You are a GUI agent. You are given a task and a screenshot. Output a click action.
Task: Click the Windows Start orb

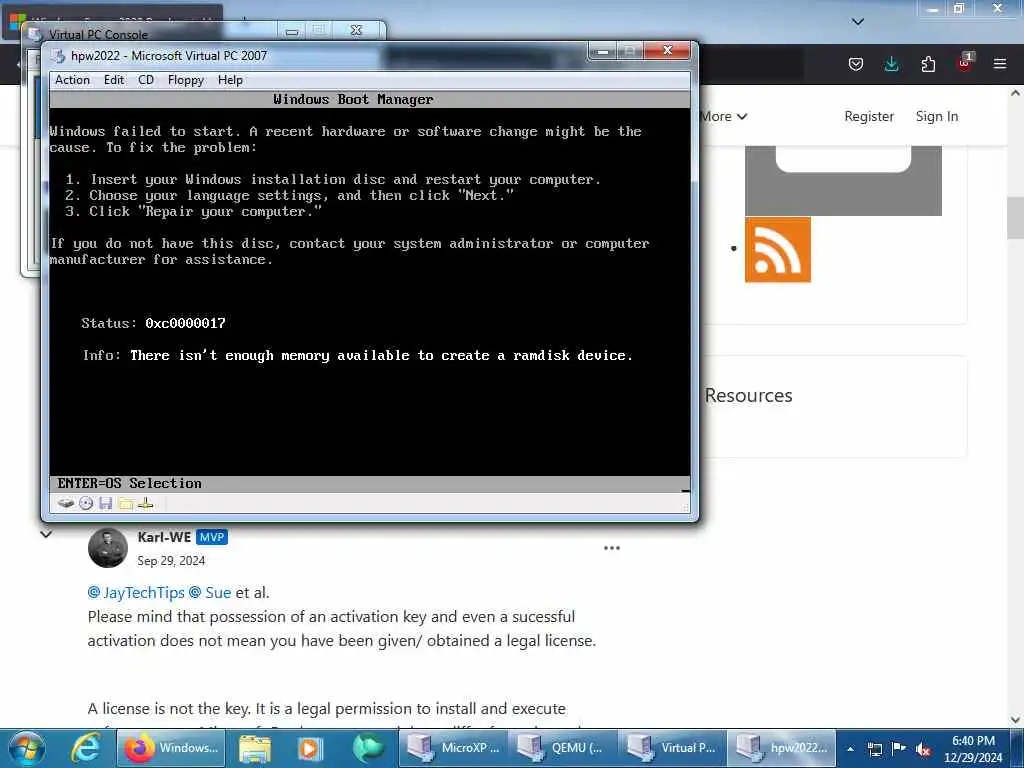[x=27, y=748]
